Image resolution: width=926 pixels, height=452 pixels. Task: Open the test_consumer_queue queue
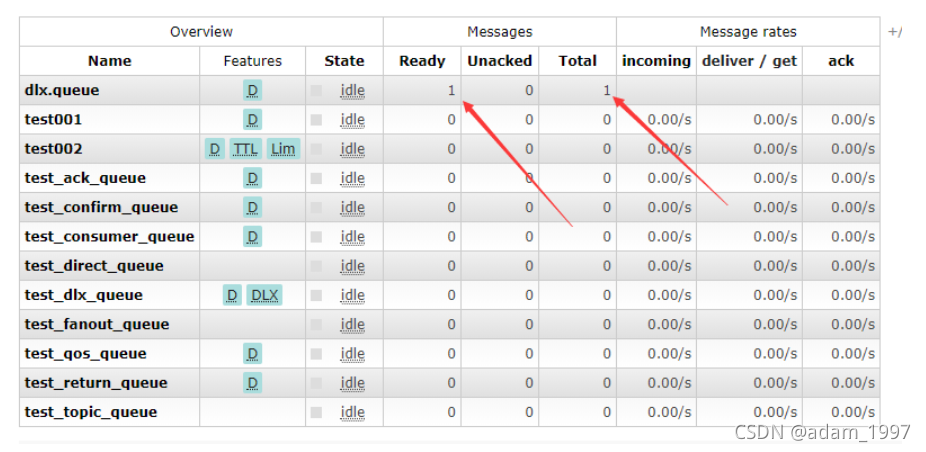click(109, 237)
